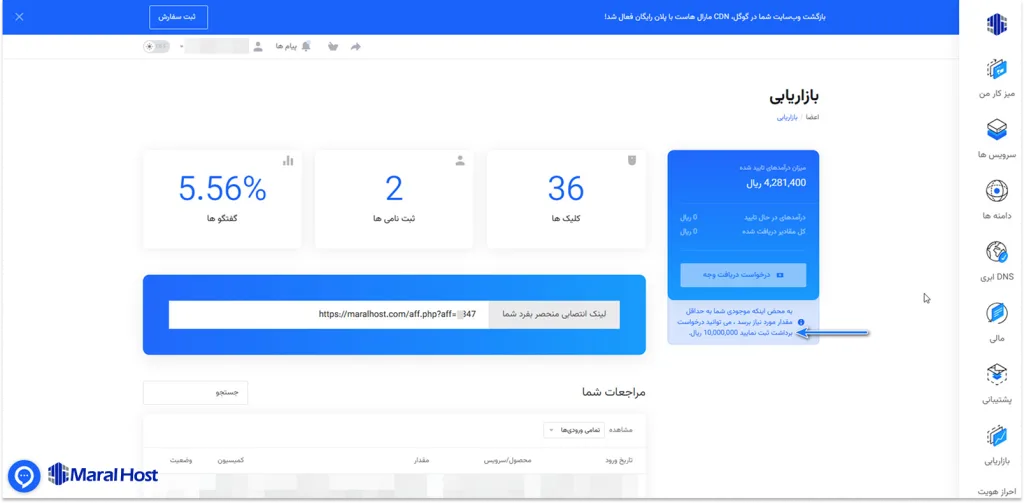Click the 5.56% conversion value

point(223,189)
